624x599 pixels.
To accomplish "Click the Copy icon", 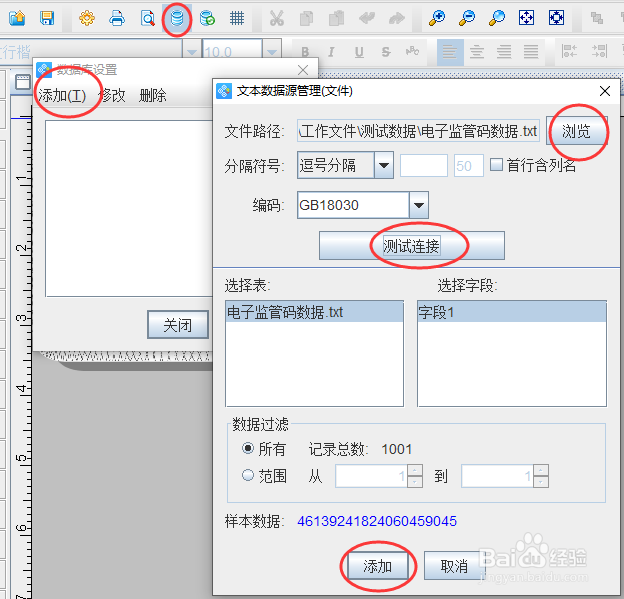I will [306, 18].
